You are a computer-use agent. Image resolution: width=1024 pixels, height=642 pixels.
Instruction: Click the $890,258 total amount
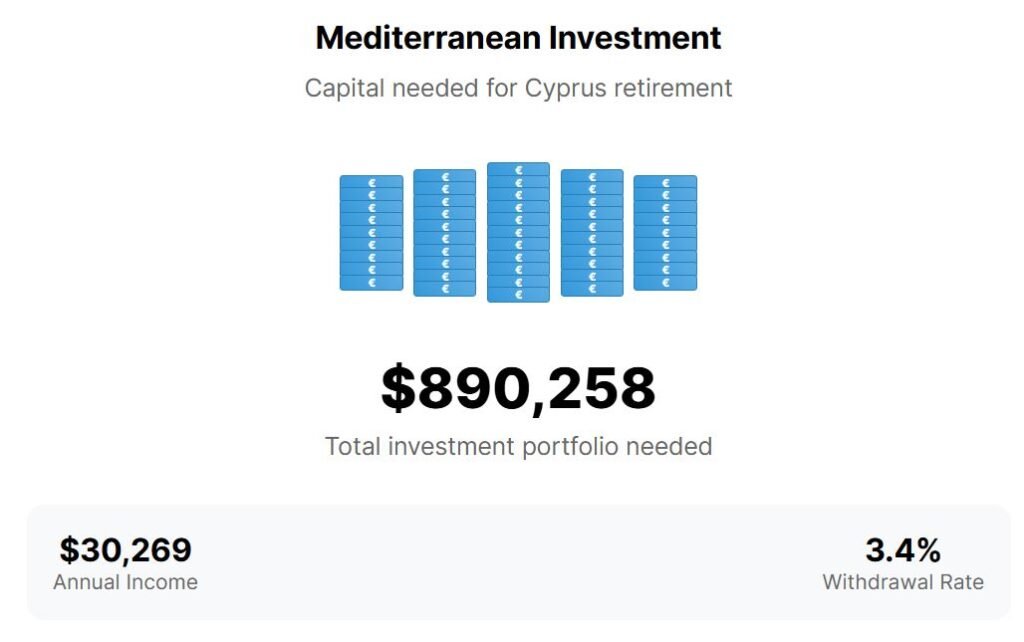pos(518,389)
